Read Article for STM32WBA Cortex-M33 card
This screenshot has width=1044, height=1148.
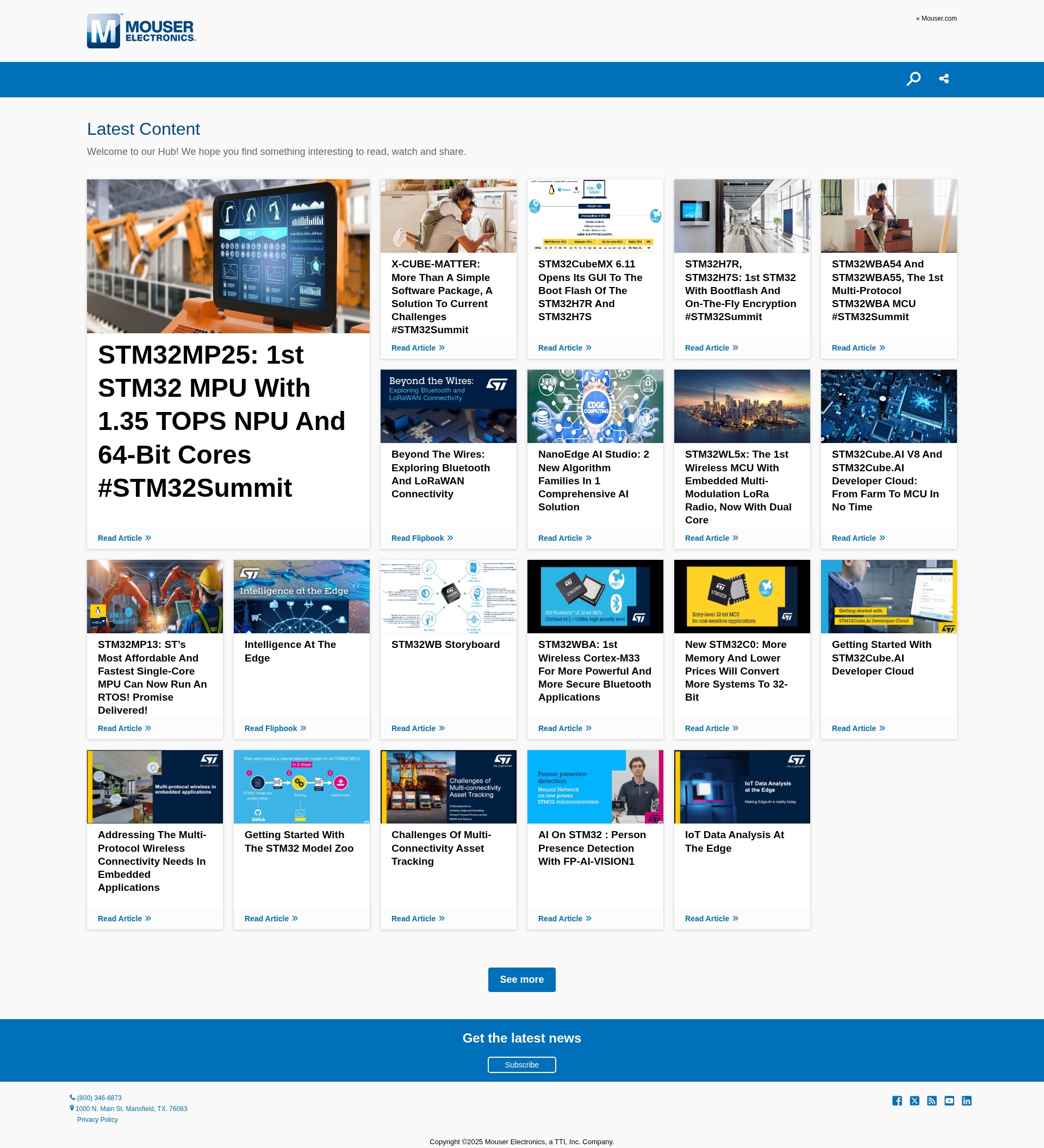(x=565, y=728)
